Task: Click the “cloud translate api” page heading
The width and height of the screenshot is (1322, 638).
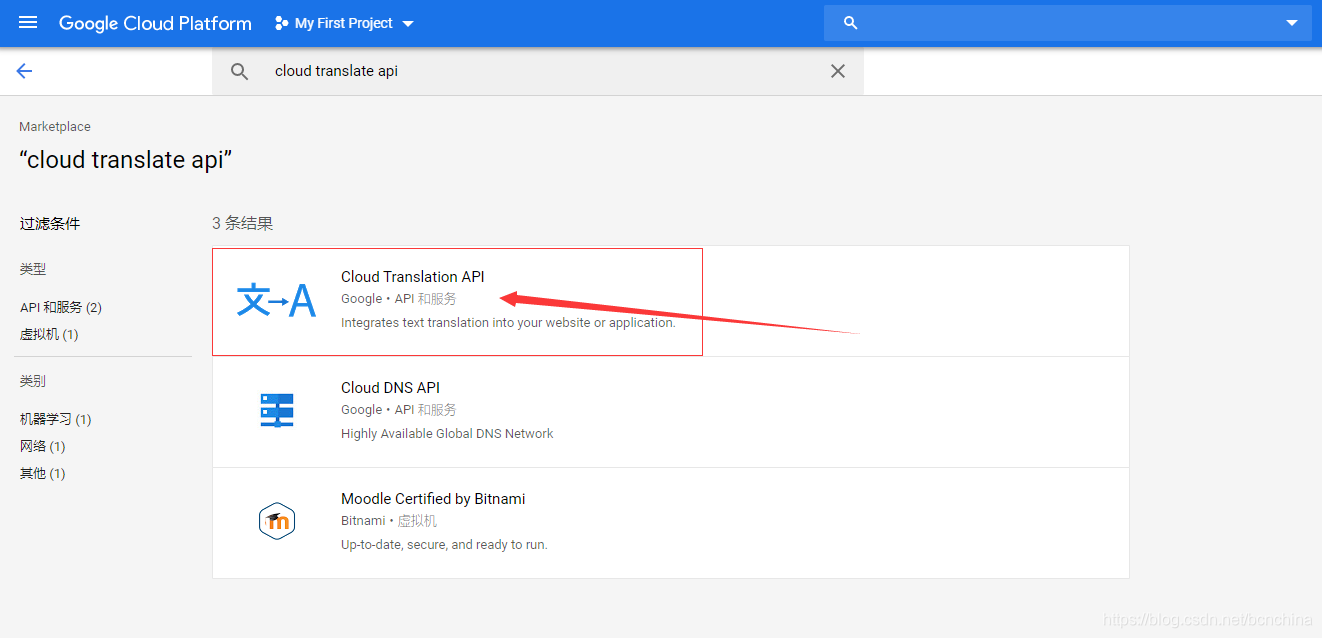Action: tap(126, 160)
